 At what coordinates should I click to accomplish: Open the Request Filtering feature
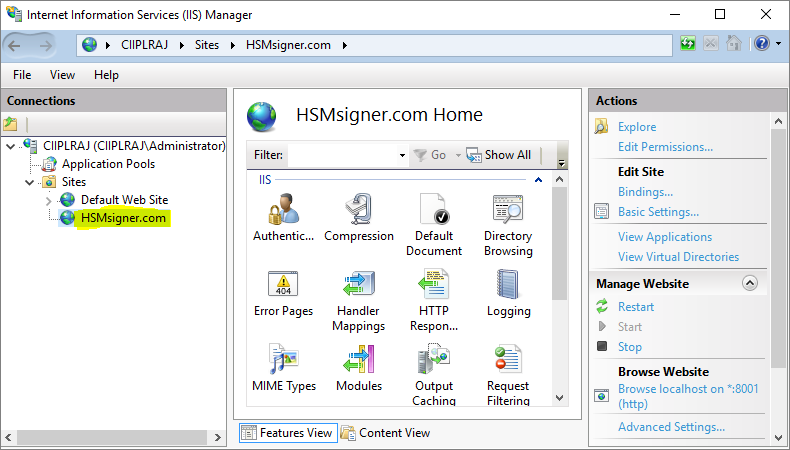pyautogui.click(x=508, y=359)
